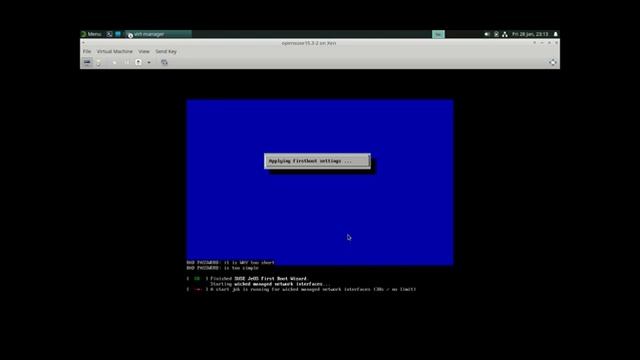Open the File menu
The width and height of the screenshot is (640, 360).
(x=87, y=51)
